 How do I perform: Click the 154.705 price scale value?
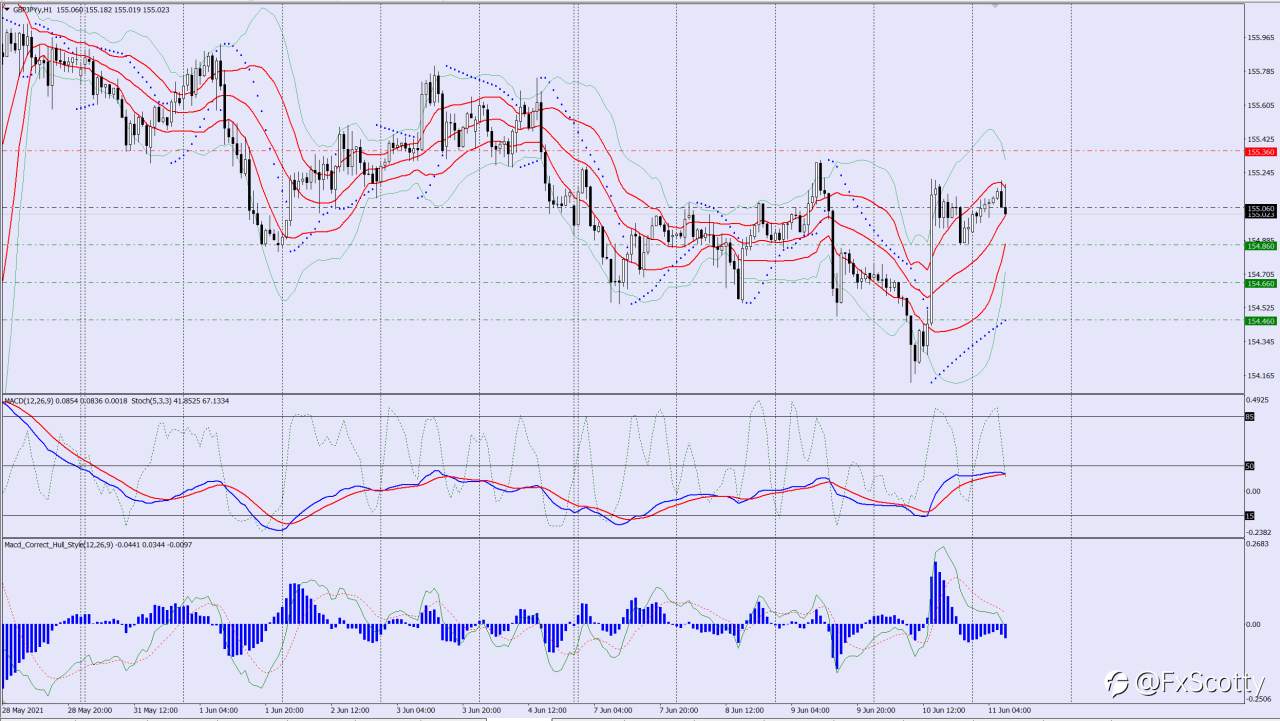point(1260,274)
